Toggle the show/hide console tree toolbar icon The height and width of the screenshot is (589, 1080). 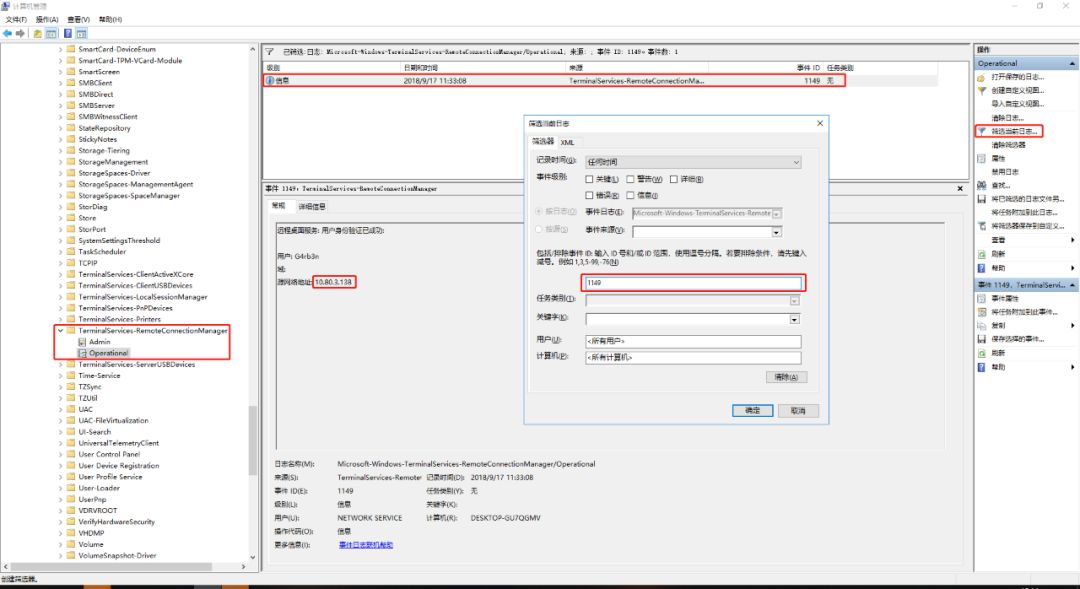click(x=51, y=33)
